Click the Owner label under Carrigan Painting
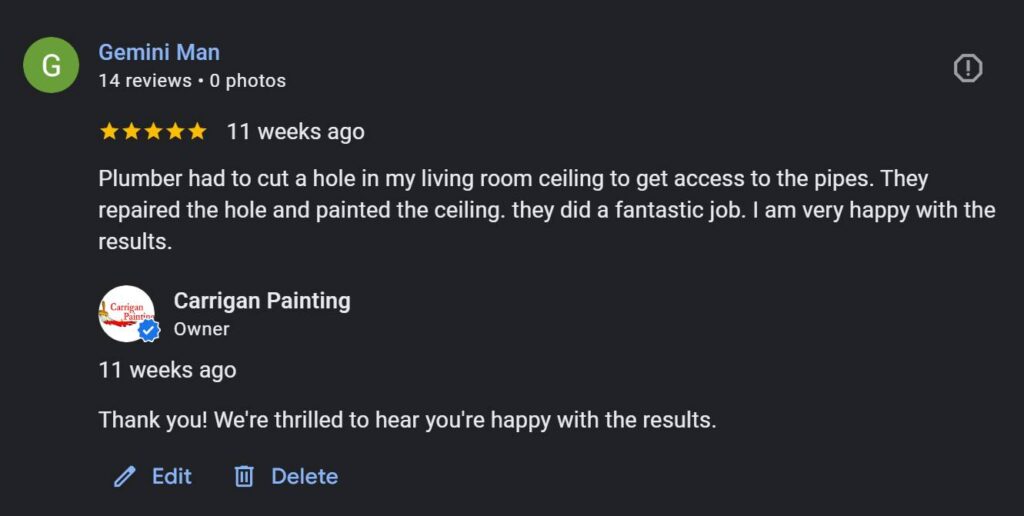1024x516 pixels. coord(201,329)
